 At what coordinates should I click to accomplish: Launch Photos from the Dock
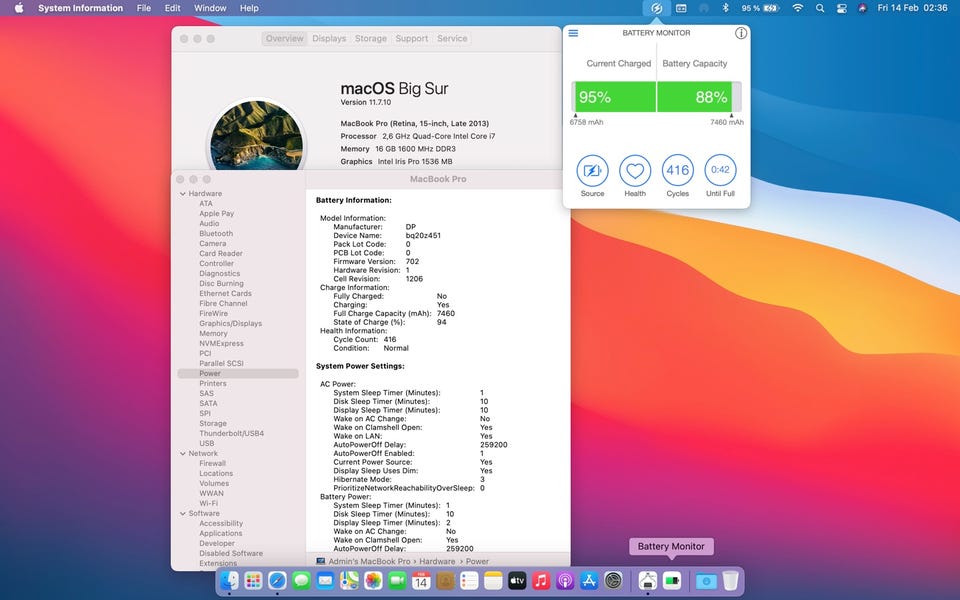pyautogui.click(x=373, y=580)
